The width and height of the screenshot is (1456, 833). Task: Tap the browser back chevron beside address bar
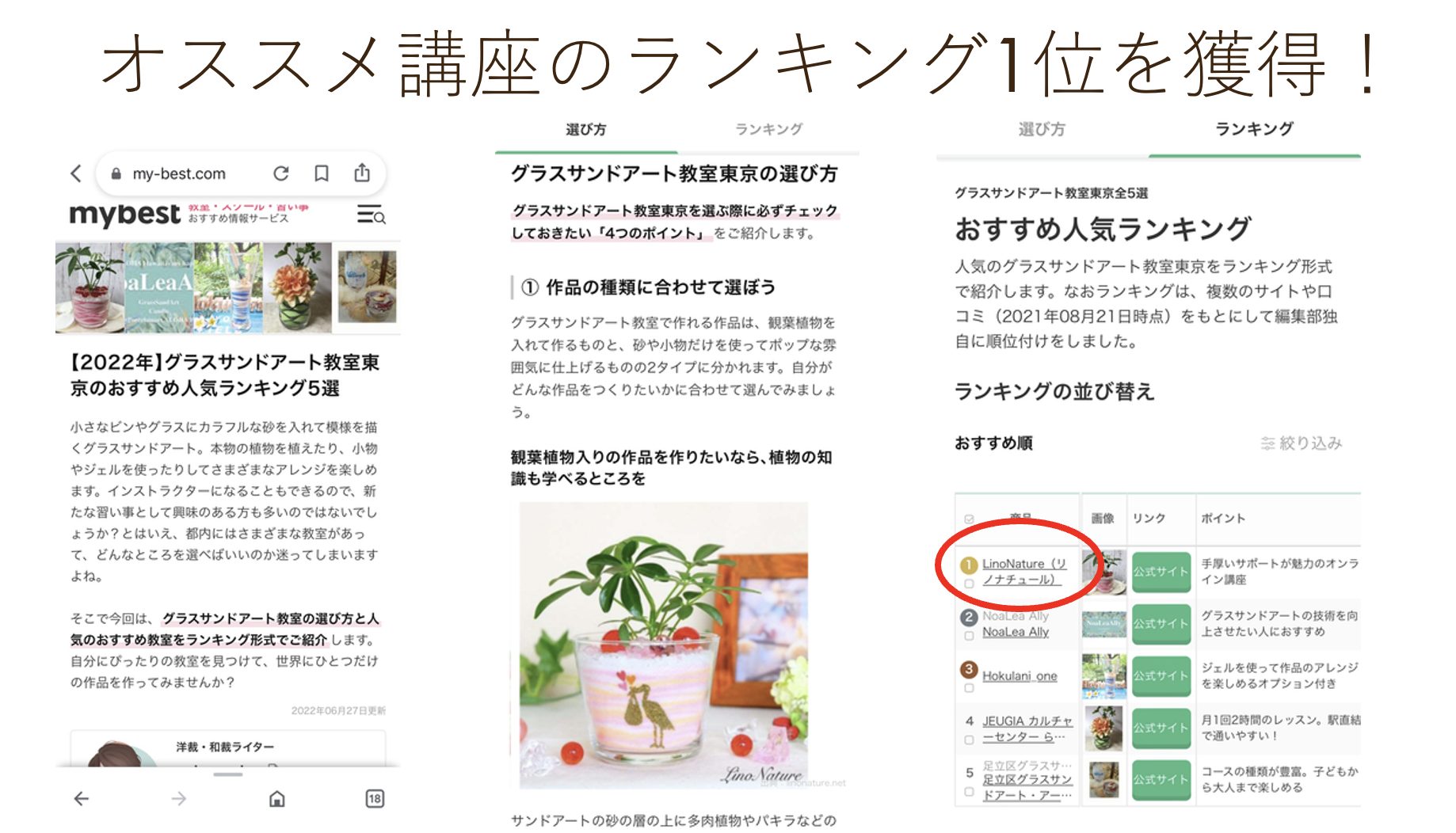pos(76,173)
